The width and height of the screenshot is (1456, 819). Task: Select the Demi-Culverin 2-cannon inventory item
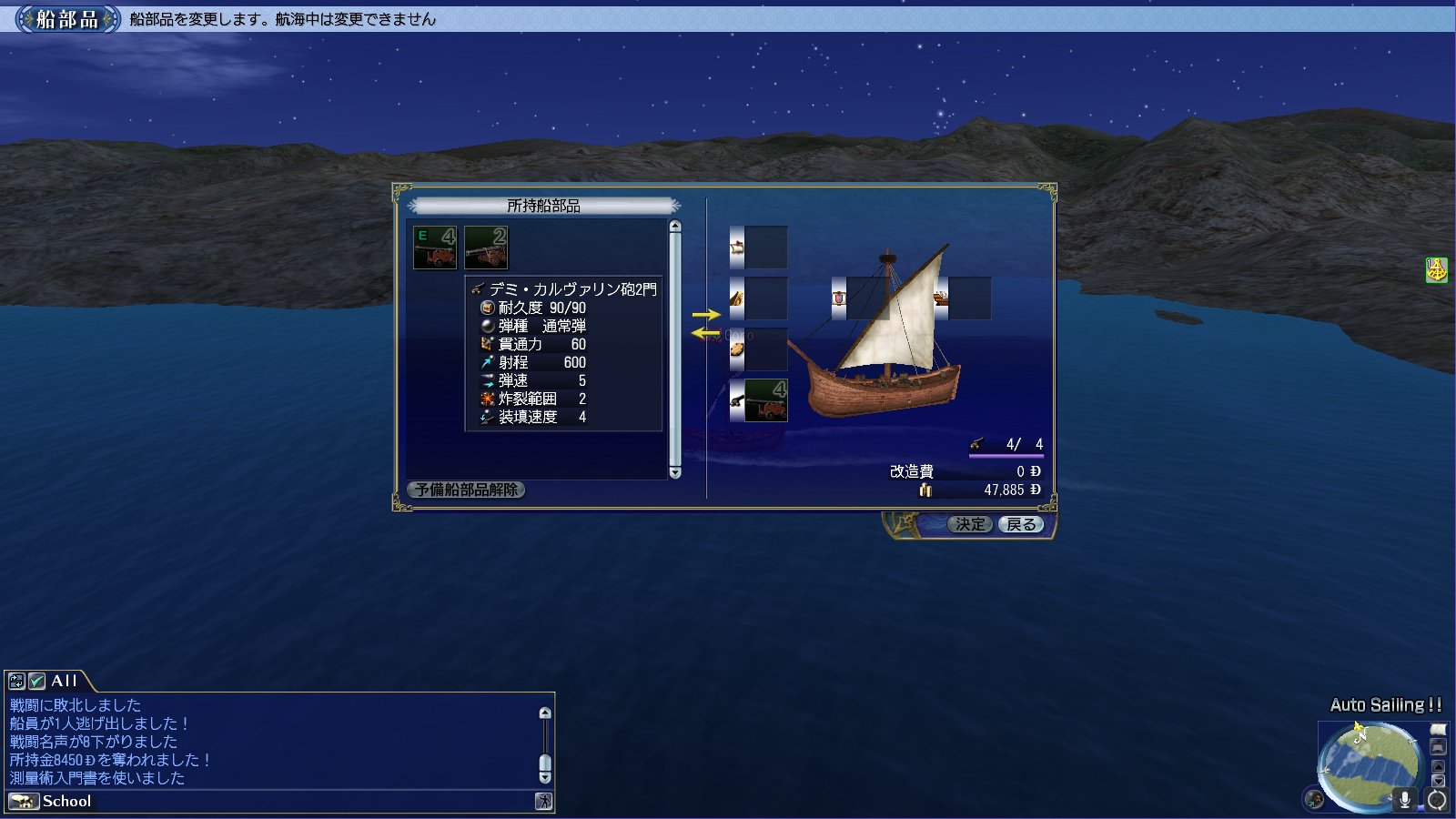pos(486,248)
